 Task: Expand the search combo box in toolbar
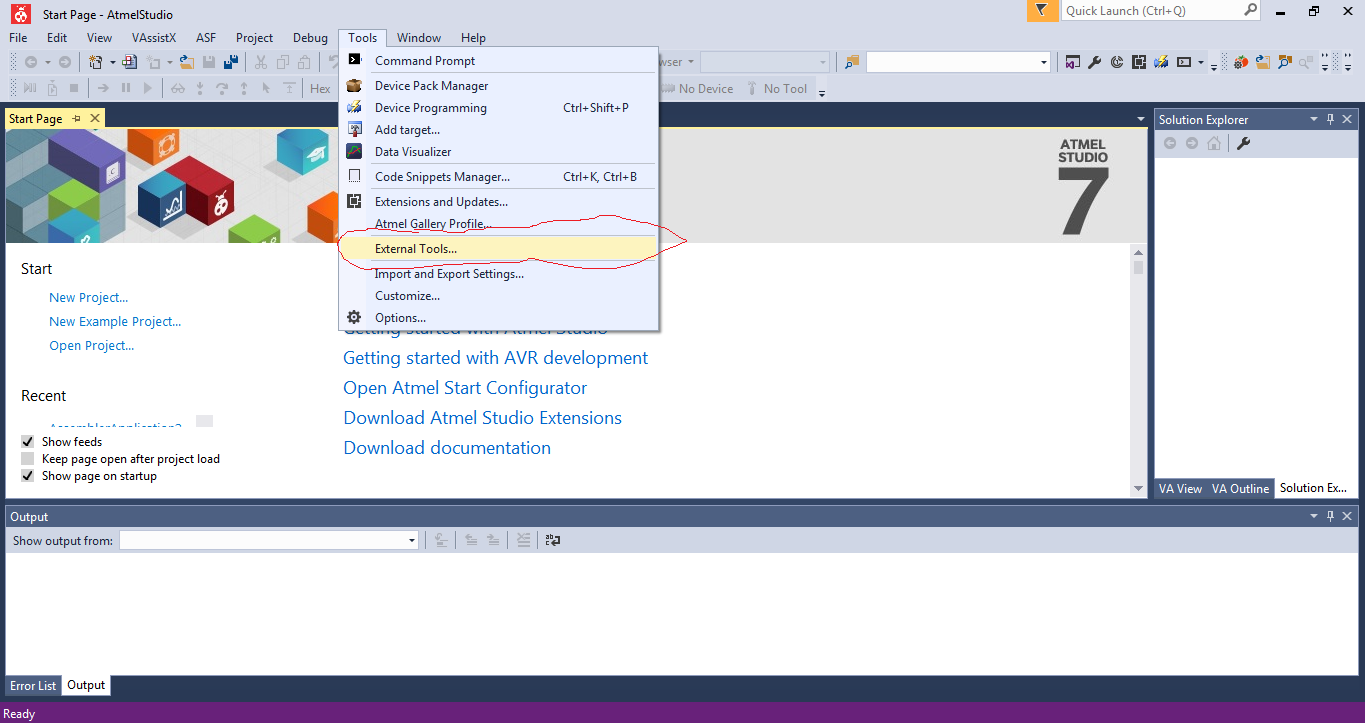pos(1043,62)
